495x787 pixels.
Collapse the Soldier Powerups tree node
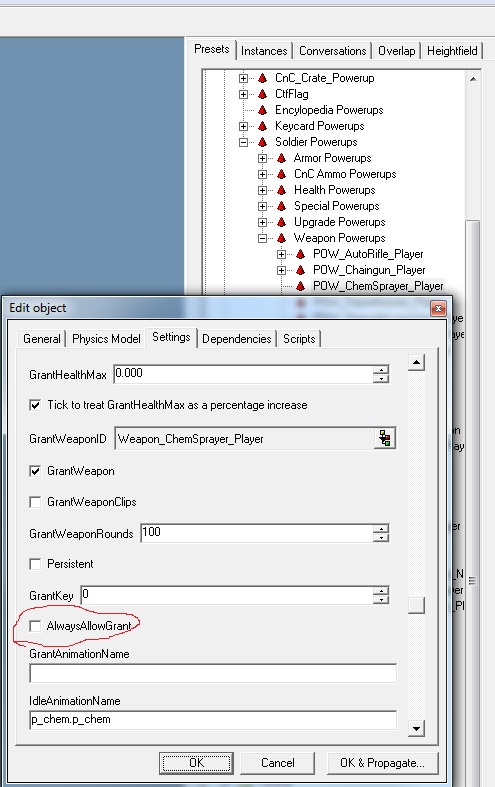[x=243, y=142]
